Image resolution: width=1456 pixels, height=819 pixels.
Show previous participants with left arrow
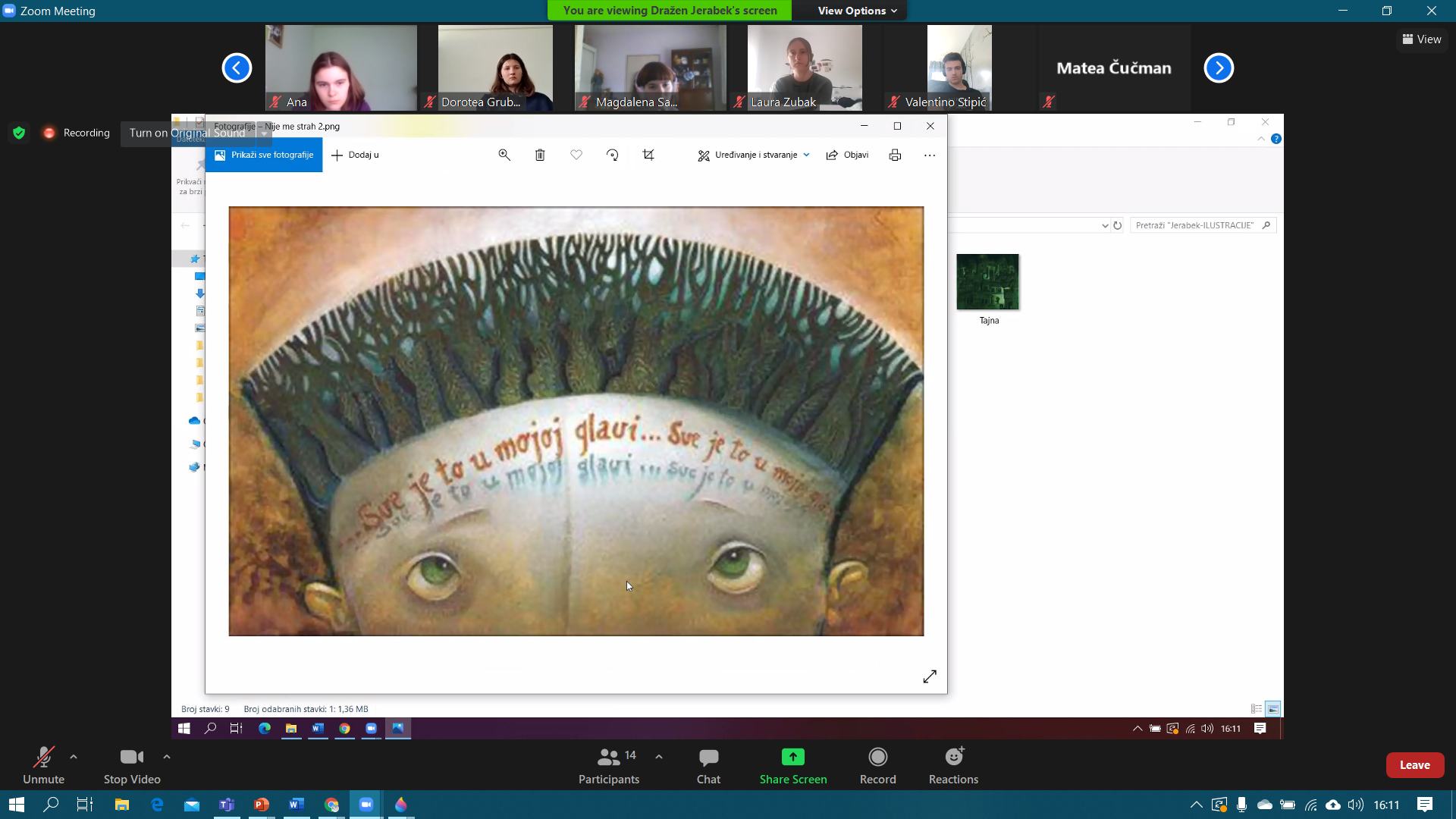(x=237, y=68)
